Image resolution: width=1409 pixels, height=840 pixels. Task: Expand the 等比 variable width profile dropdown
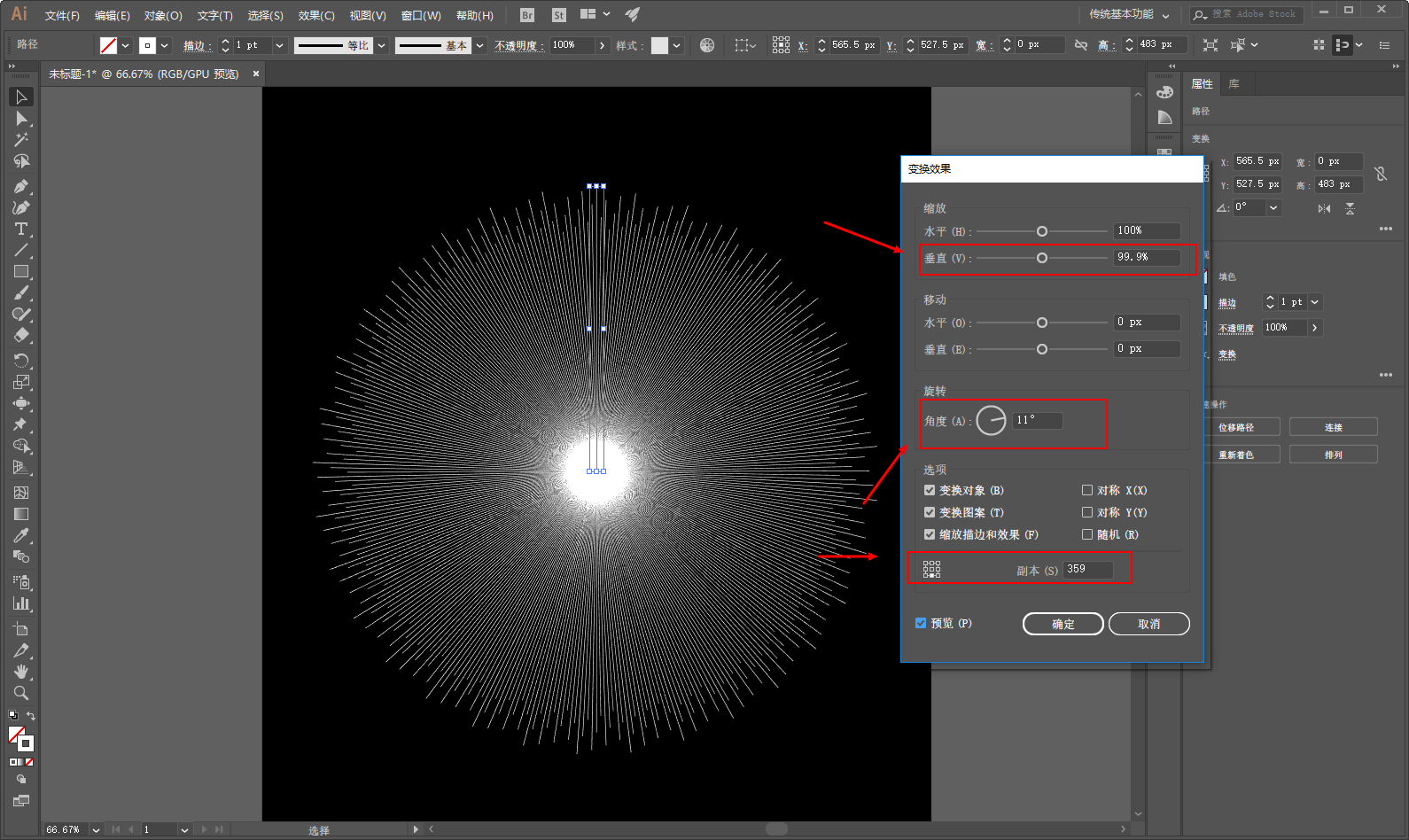click(x=382, y=45)
